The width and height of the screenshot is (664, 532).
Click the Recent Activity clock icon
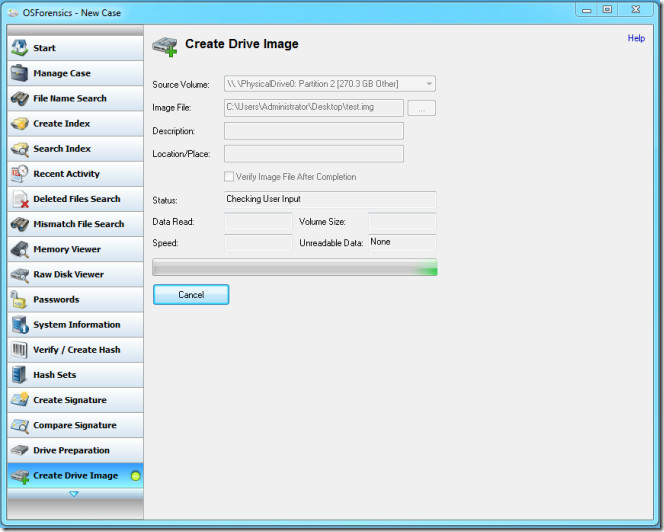19,174
